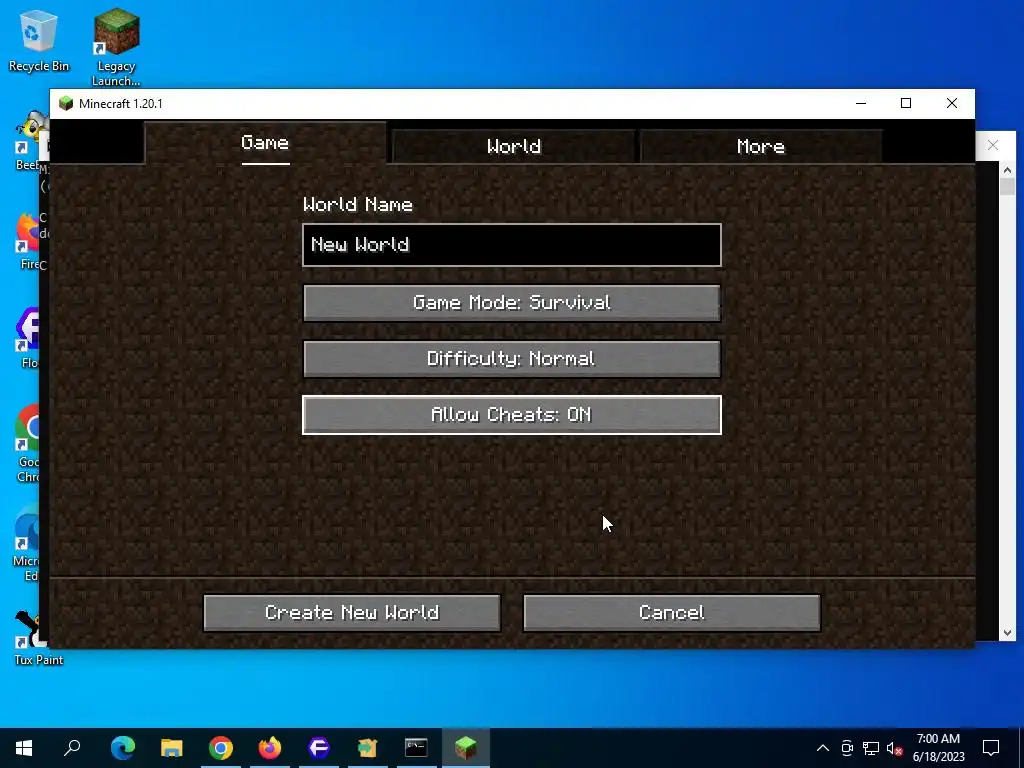Open network status tray icon

[871, 748]
